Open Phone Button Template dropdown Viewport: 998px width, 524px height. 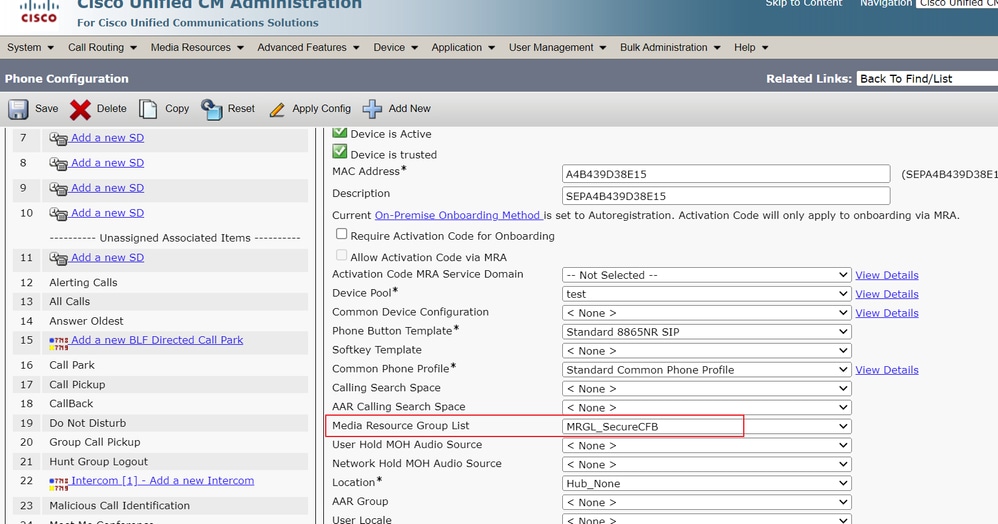tap(706, 332)
